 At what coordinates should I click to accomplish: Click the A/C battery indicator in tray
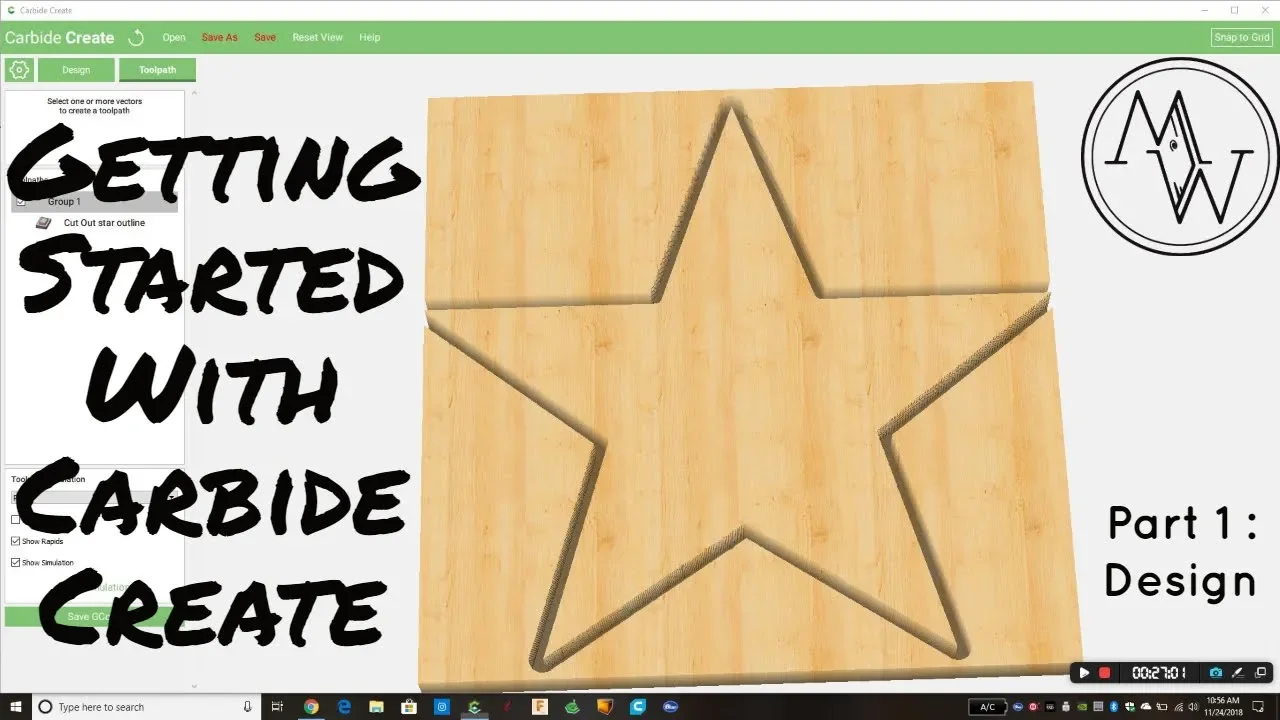[x=987, y=707]
